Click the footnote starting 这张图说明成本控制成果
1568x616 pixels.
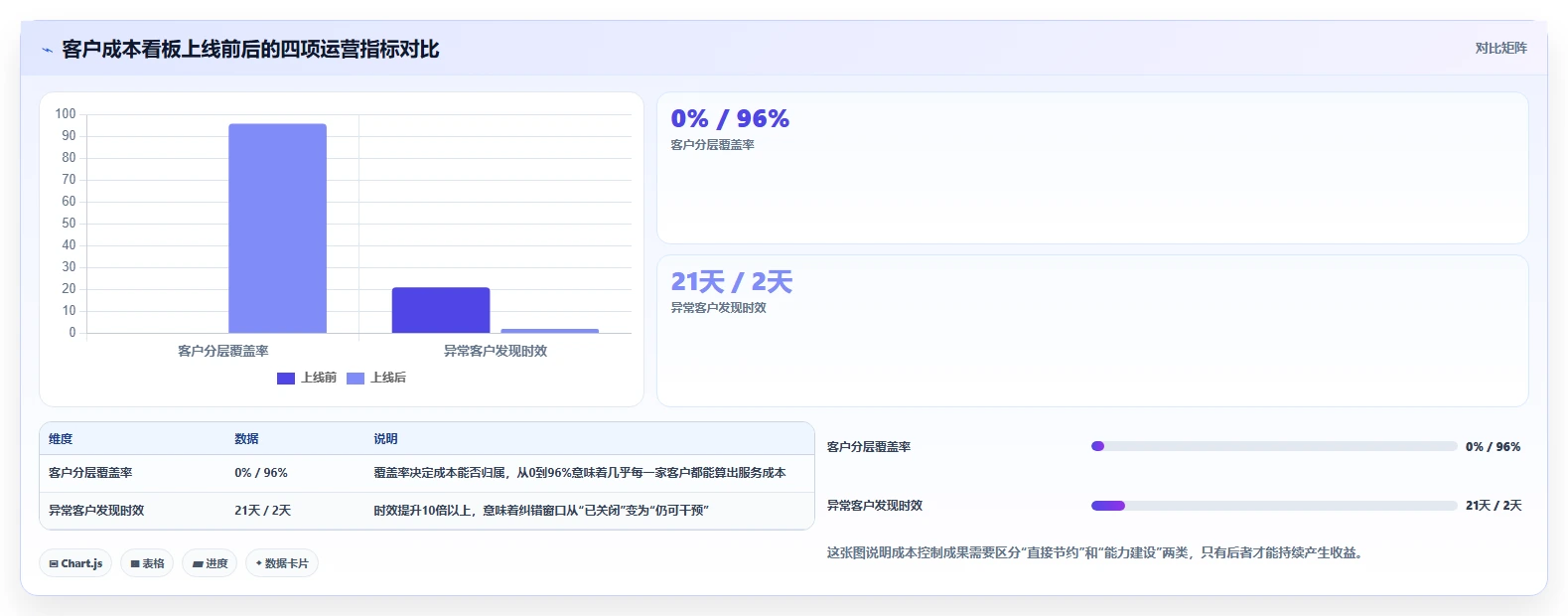click(1094, 552)
